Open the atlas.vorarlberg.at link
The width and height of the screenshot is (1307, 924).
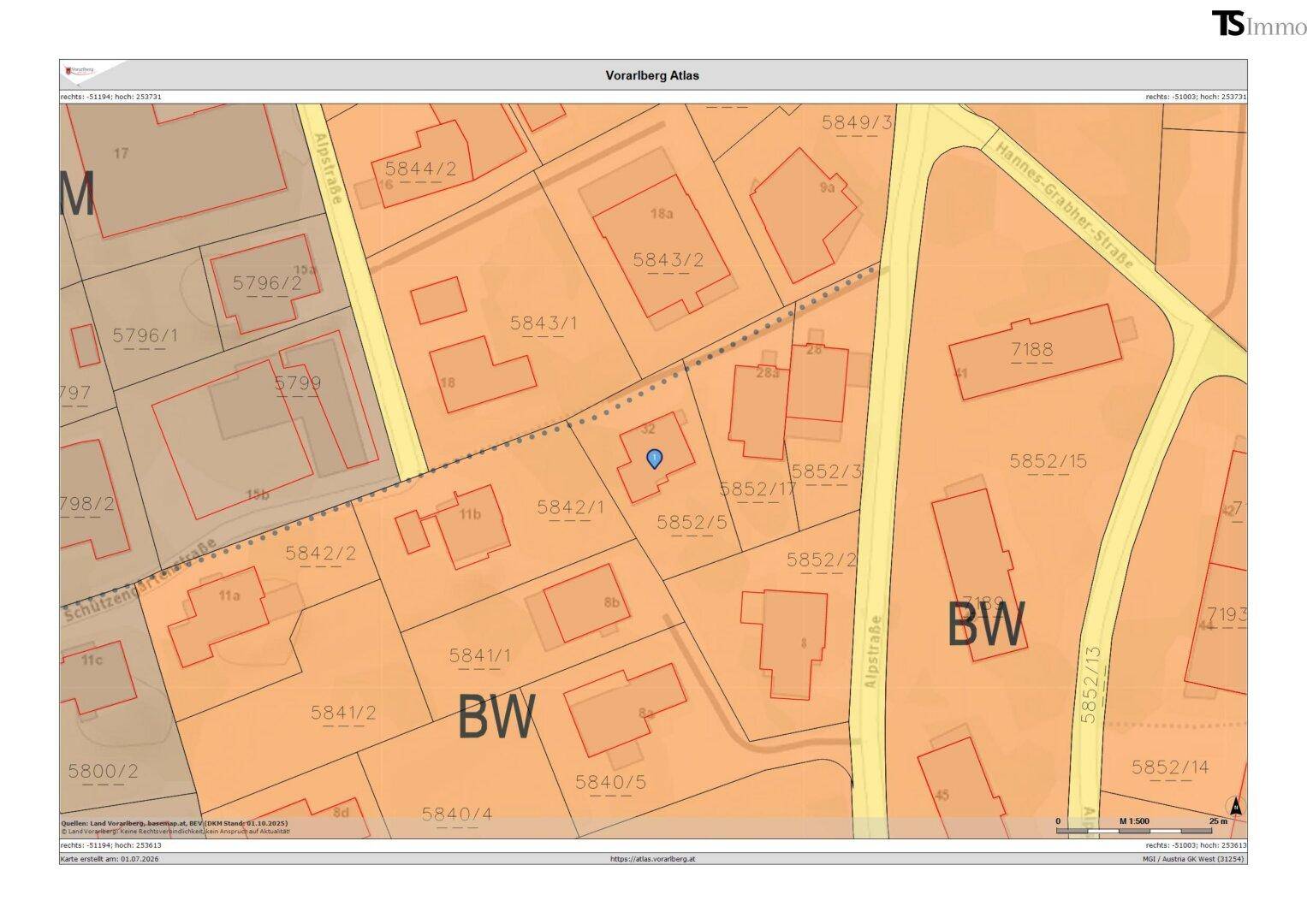pos(652,858)
